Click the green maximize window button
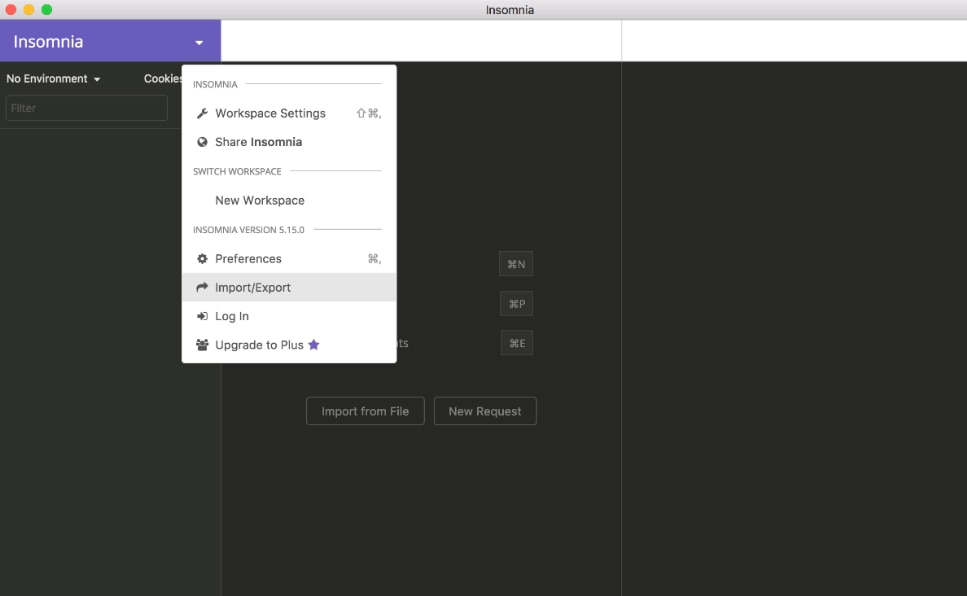This screenshot has width=967, height=596. [47, 10]
